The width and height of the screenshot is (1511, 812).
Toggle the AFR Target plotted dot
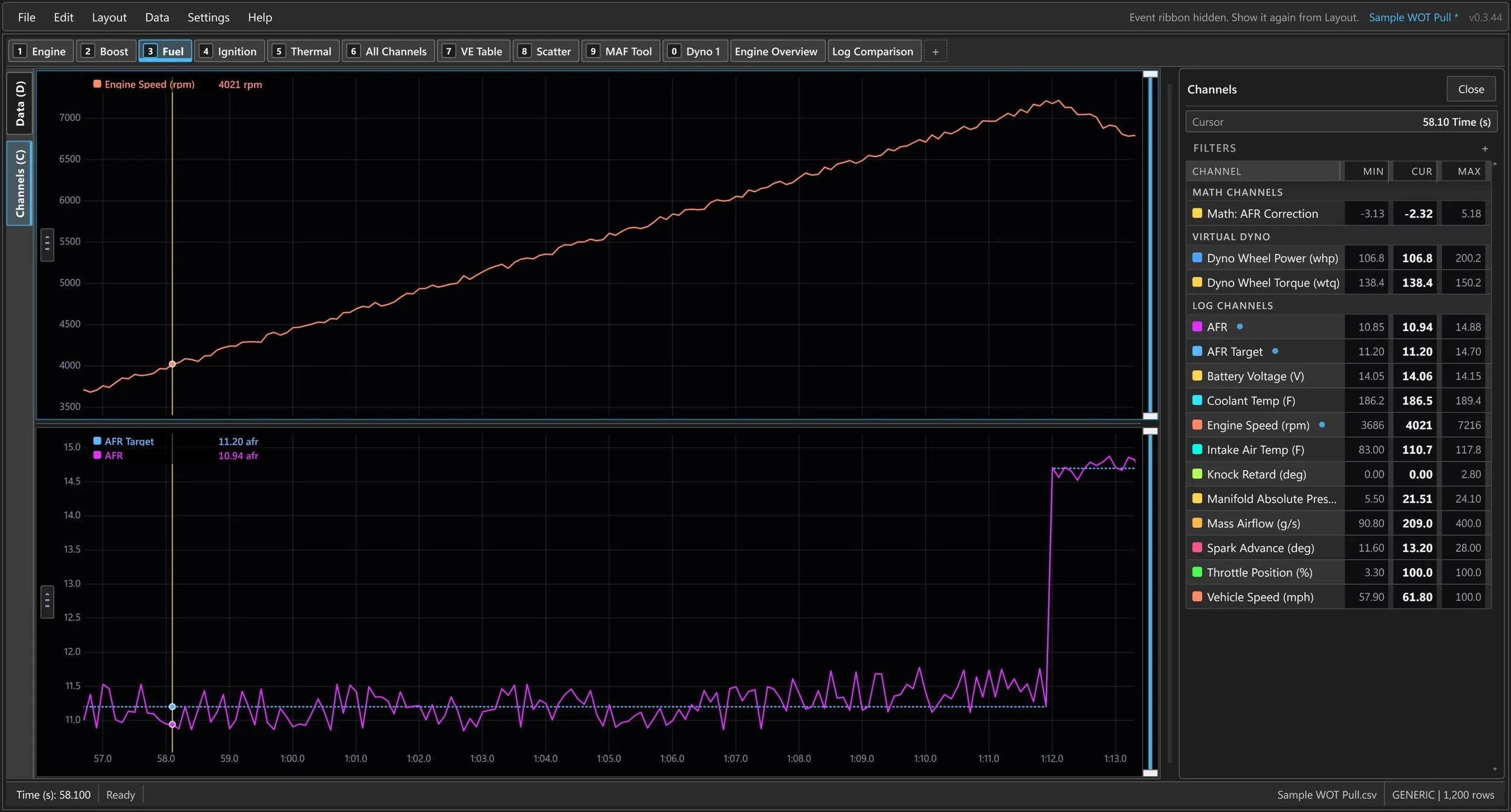point(1275,351)
